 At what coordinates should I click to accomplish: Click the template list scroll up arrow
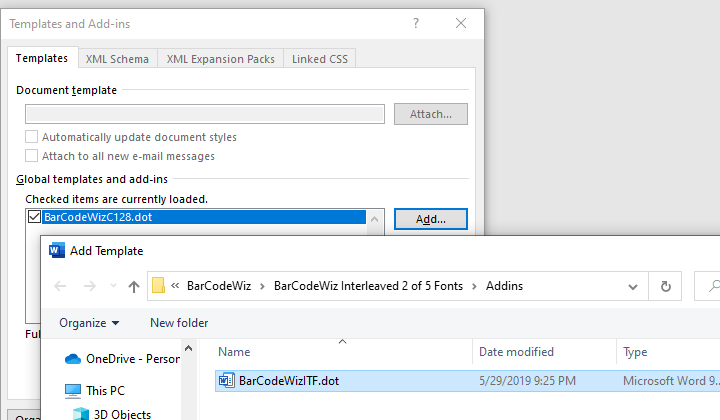[375, 219]
